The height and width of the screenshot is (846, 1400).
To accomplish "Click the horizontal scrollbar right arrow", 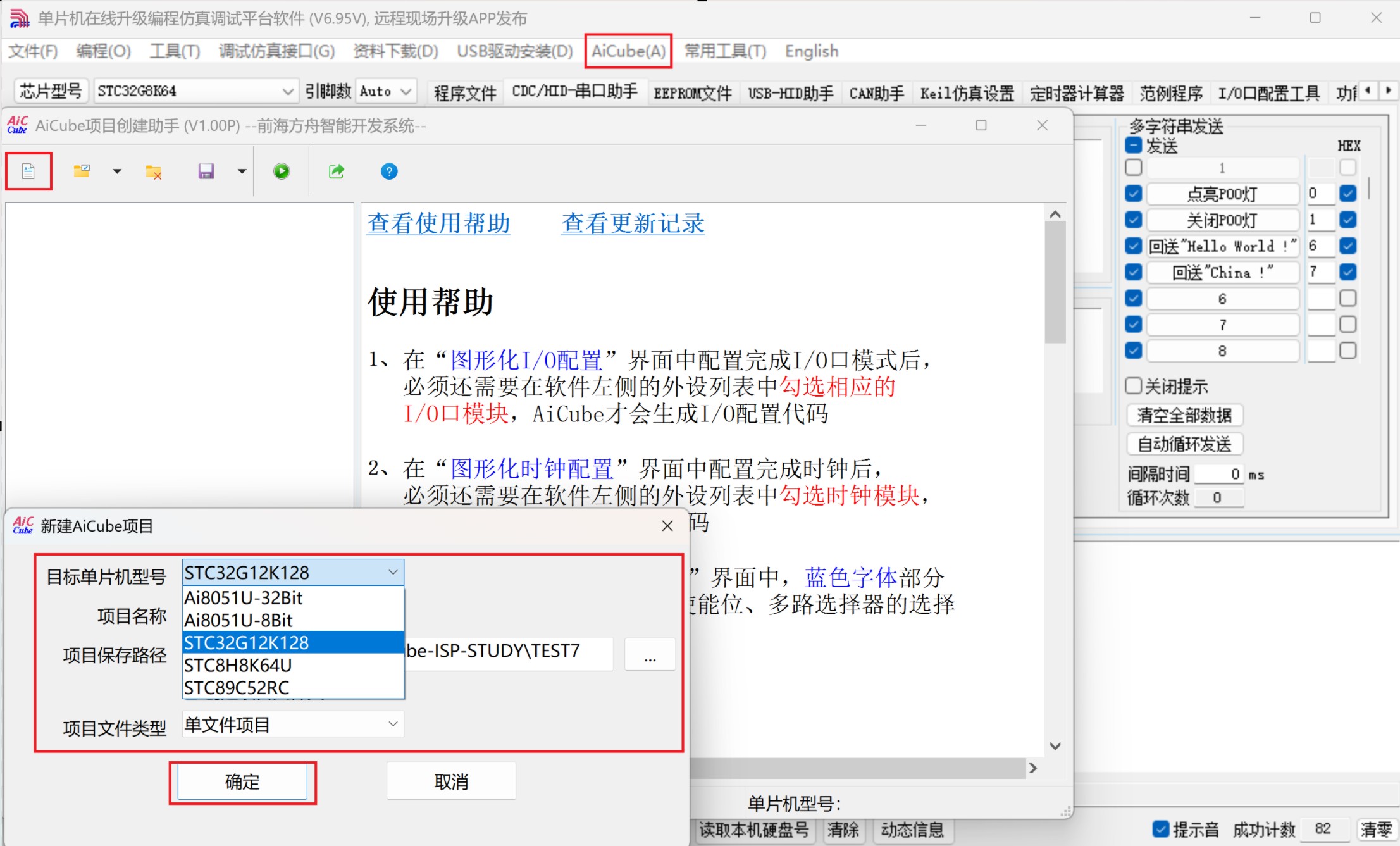I will 1032,768.
